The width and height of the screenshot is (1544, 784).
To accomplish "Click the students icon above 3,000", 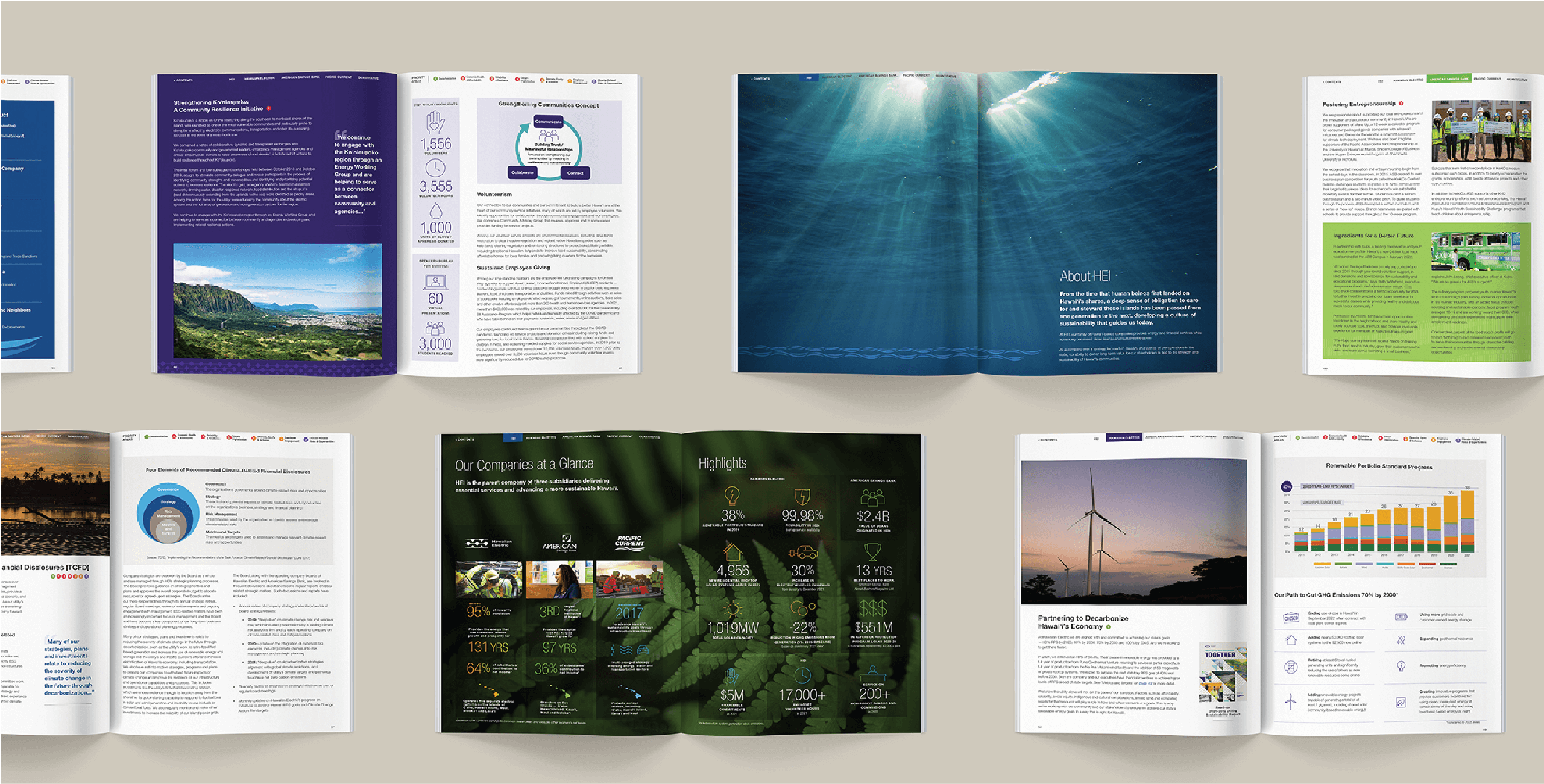I will point(435,328).
